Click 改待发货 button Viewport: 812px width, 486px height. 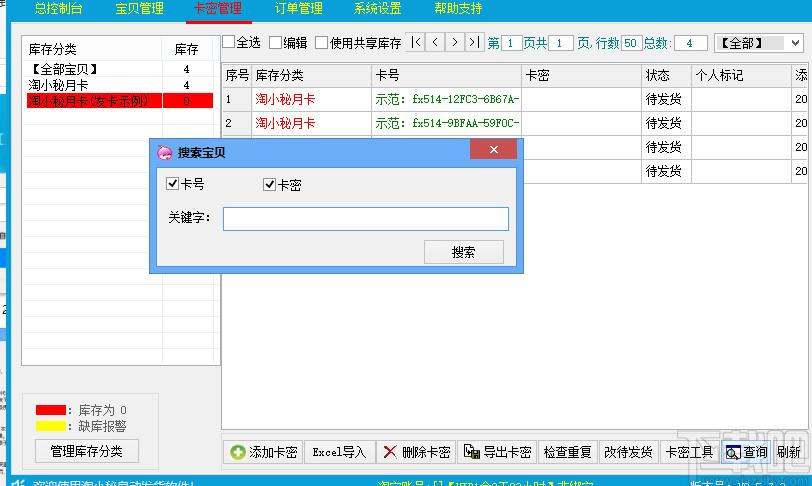pyautogui.click(x=629, y=452)
